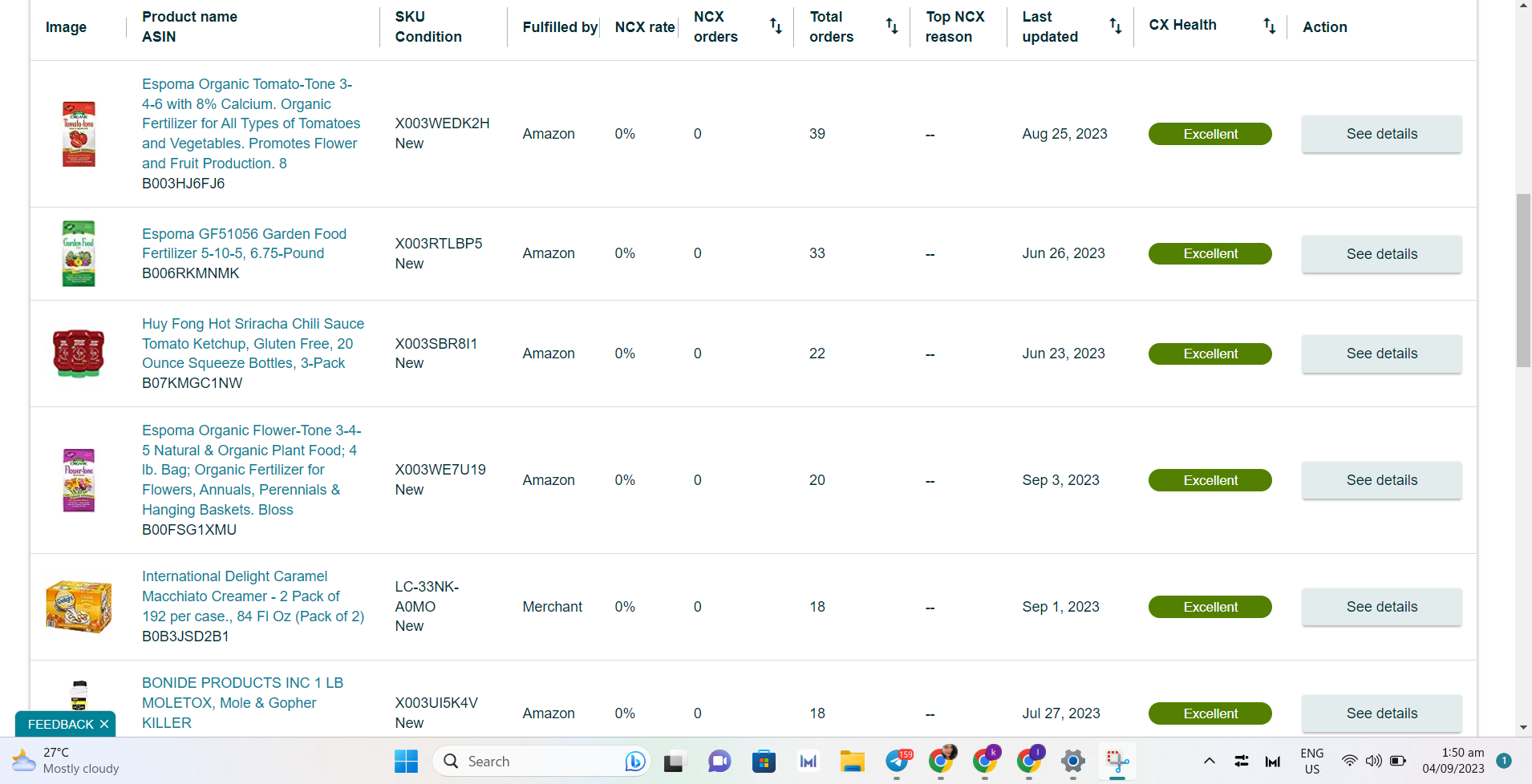The height and width of the screenshot is (784, 1532).
Task: Click the Sep 3, 2023 date cell
Action: (1060, 480)
